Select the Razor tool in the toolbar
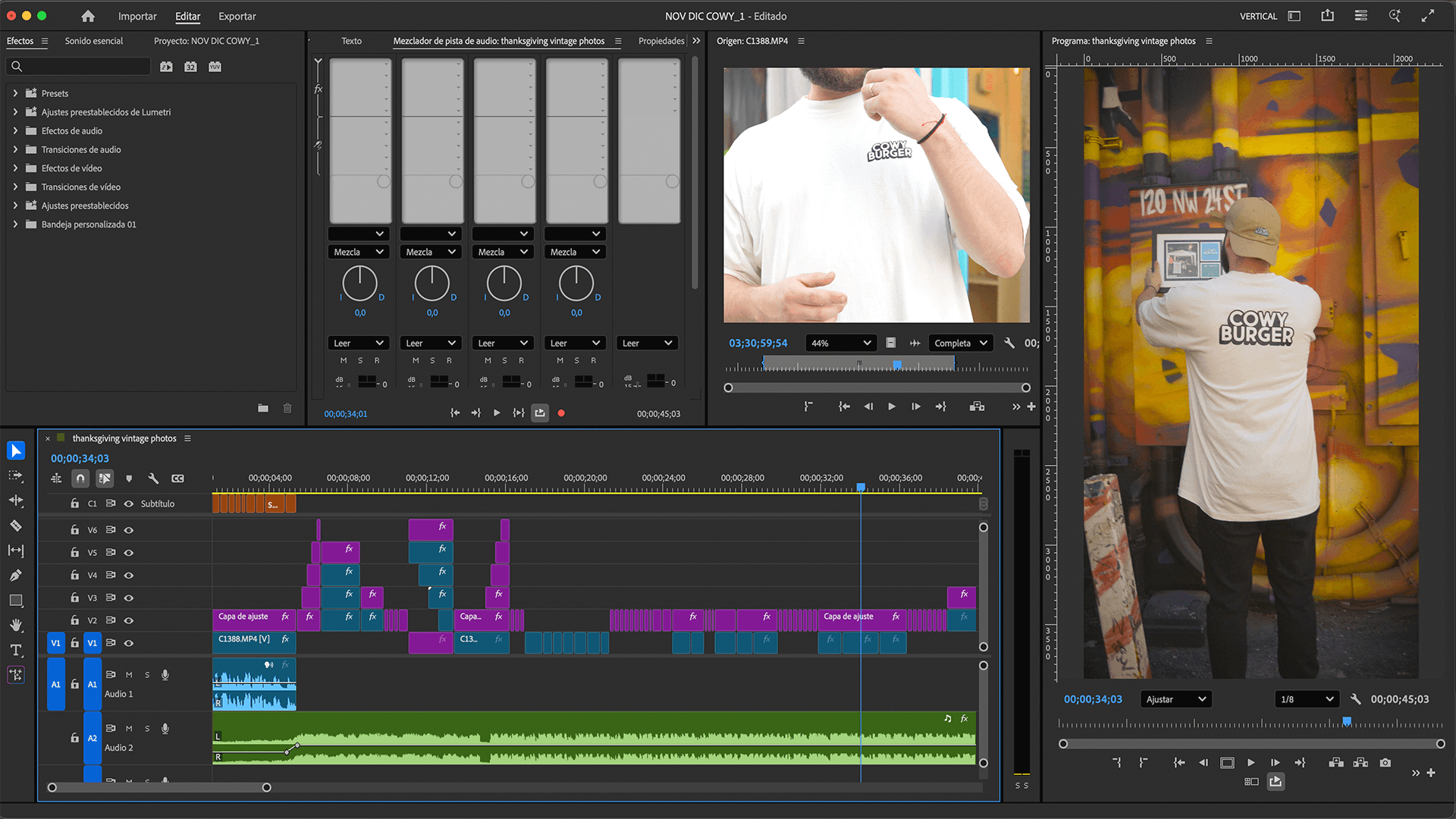This screenshot has width=1456, height=819. coord(15,526)
